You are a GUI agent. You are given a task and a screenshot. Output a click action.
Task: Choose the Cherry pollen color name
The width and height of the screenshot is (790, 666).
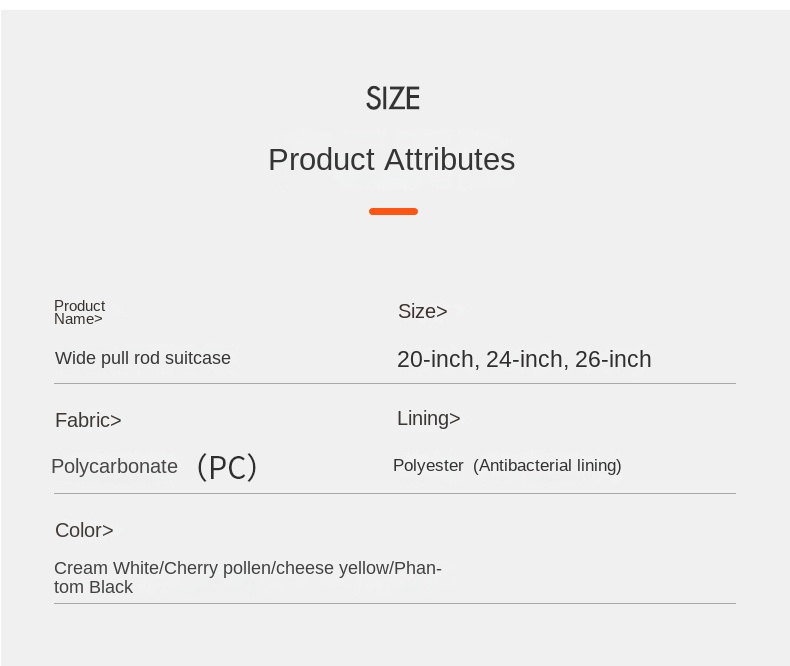pyautogui.click(x=217, y=568)
